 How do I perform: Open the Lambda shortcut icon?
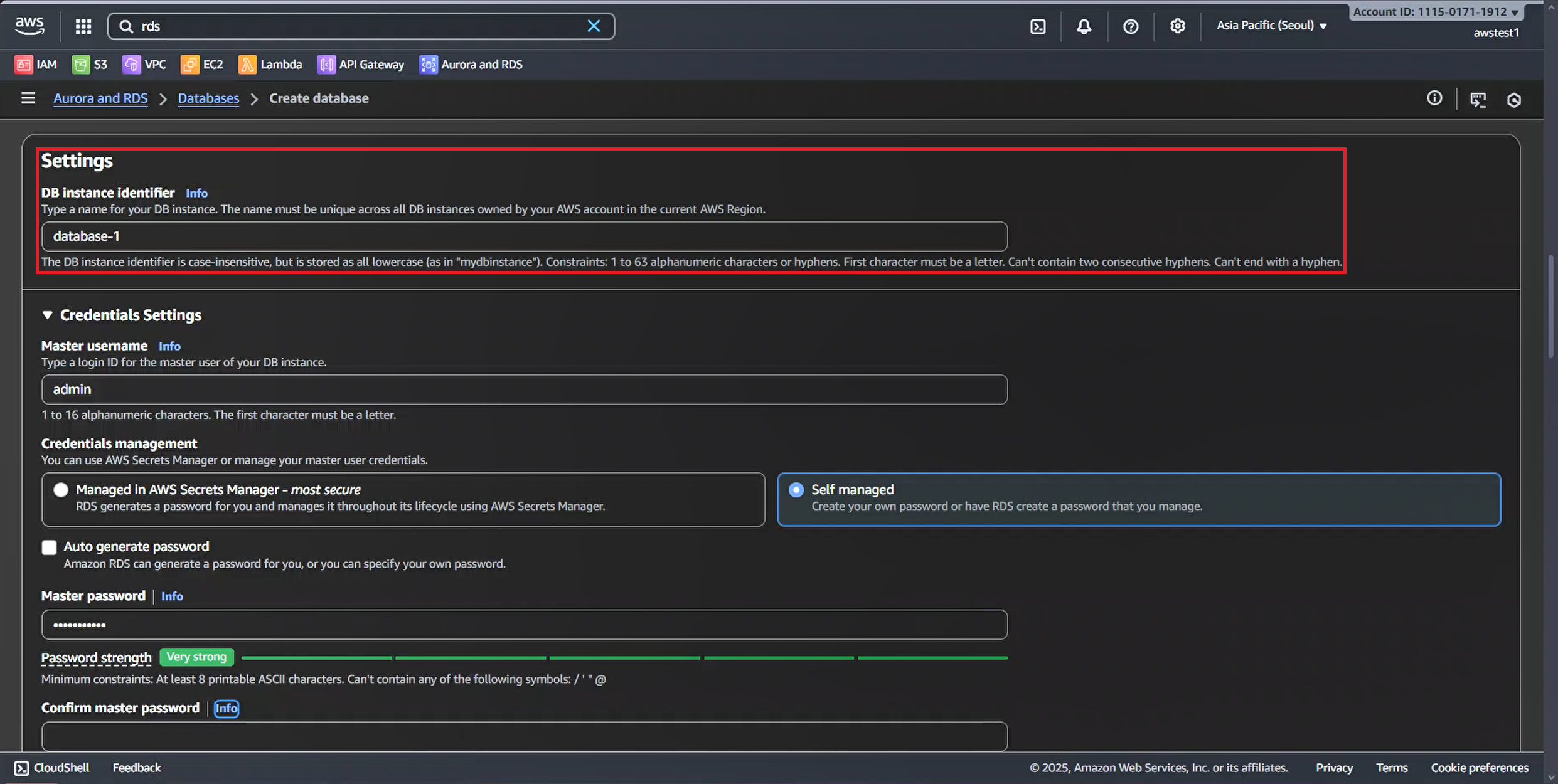coord(247,65)
